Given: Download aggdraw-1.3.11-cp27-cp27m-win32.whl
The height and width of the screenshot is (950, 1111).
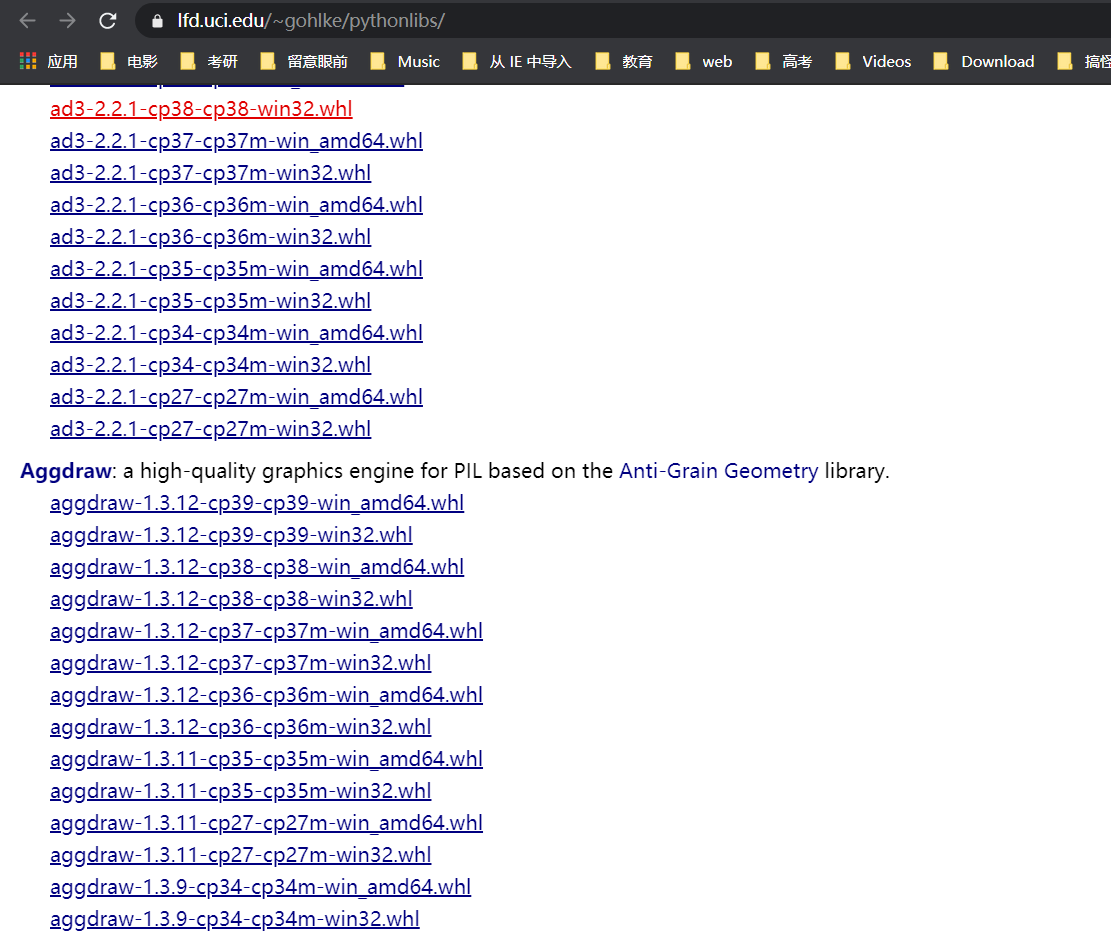Looking at the screenshot, I should coord(241,855).
